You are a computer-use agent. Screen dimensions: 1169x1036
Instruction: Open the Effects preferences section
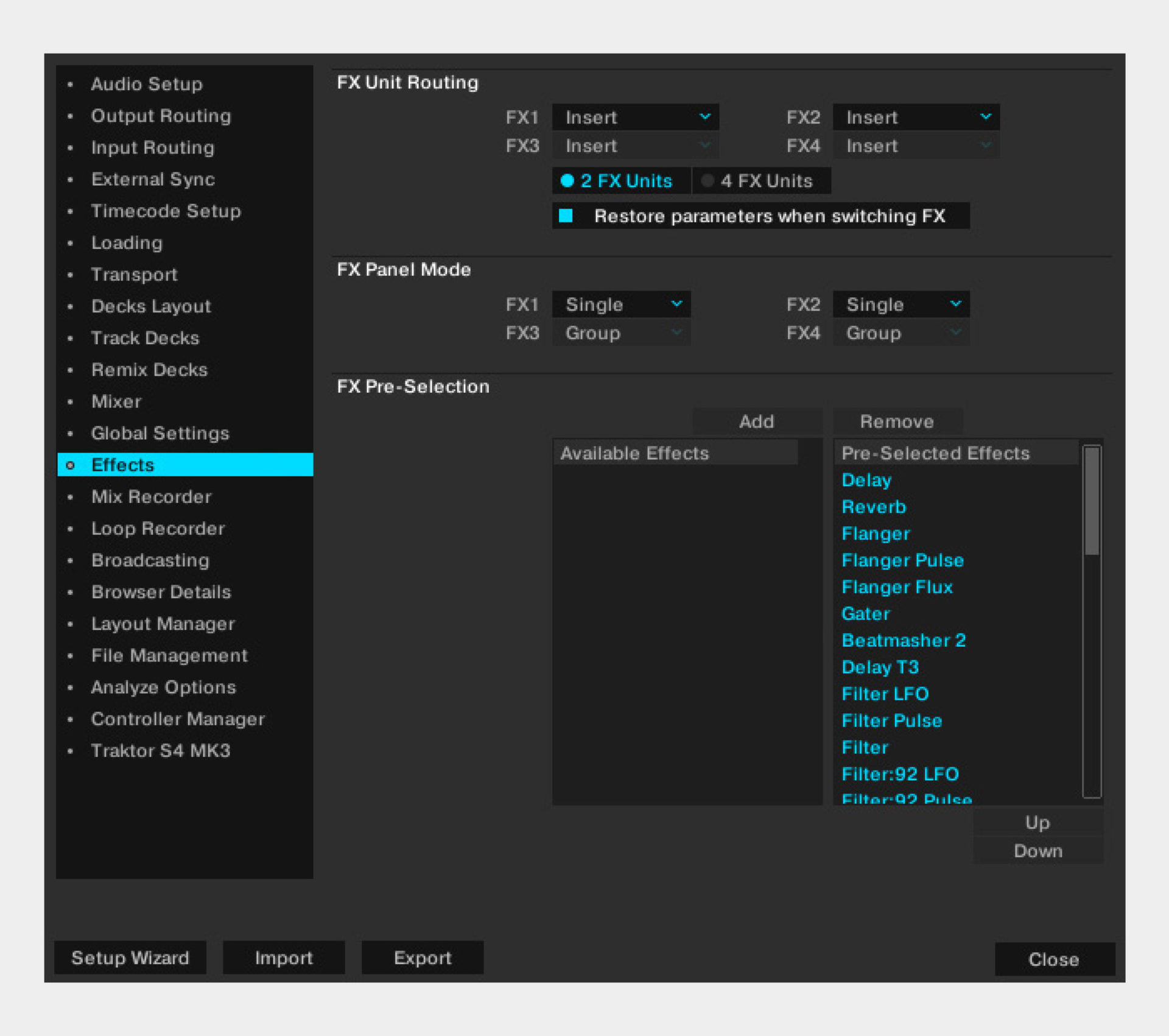(122, 465)
